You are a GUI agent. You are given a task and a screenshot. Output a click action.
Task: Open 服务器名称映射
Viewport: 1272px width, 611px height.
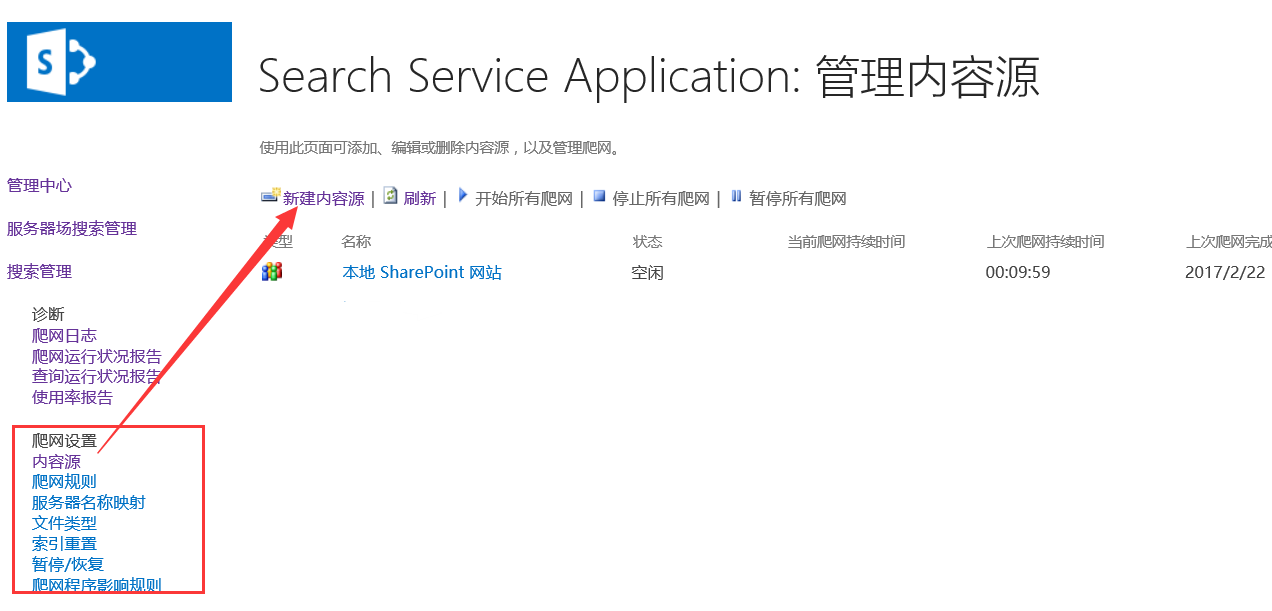click(x=89, y=502)
